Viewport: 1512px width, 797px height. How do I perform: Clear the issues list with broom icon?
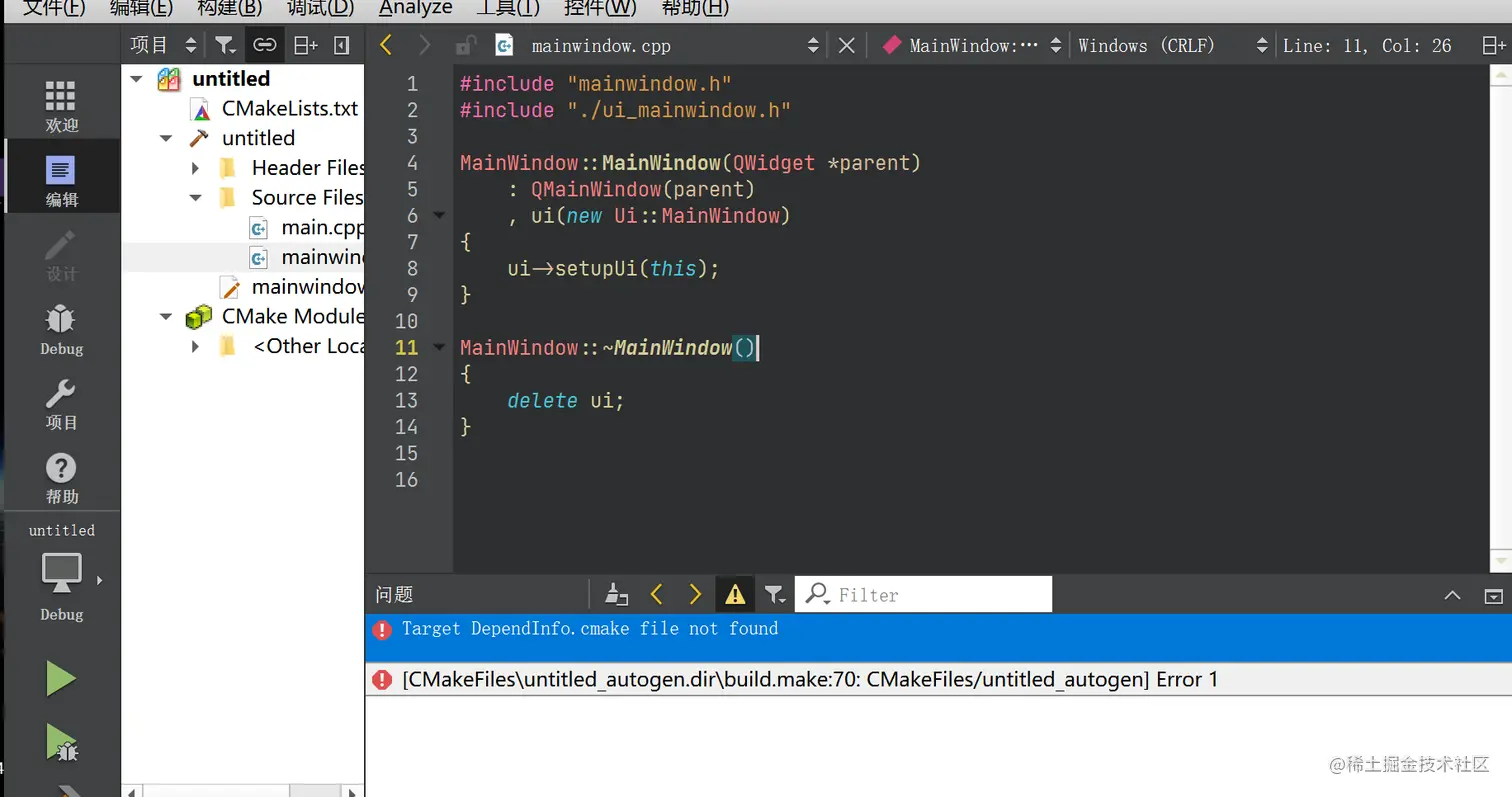(x=617, y=594)
